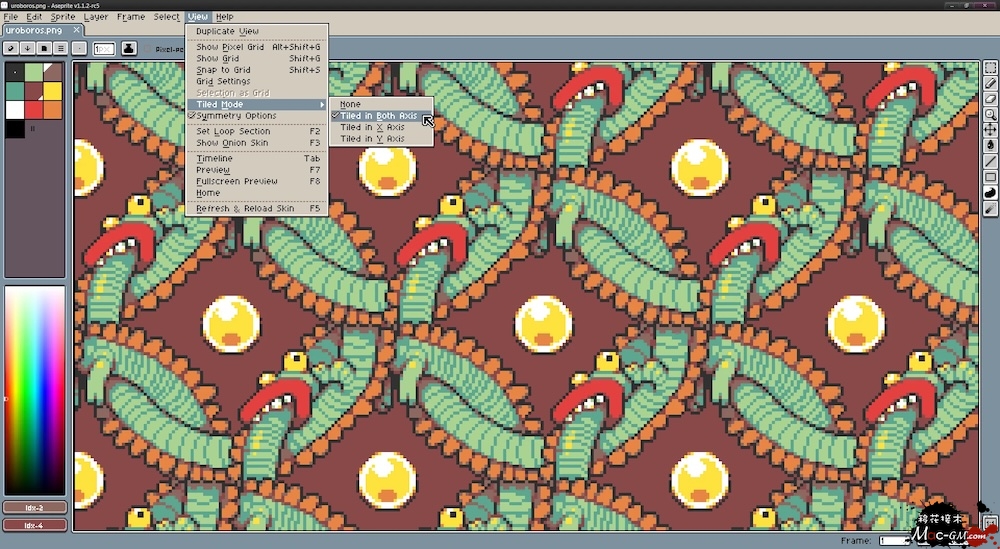This screenshot has width=1000, height=549.
Task: Select the Pencil tool
Action: [x=990, y=84]
